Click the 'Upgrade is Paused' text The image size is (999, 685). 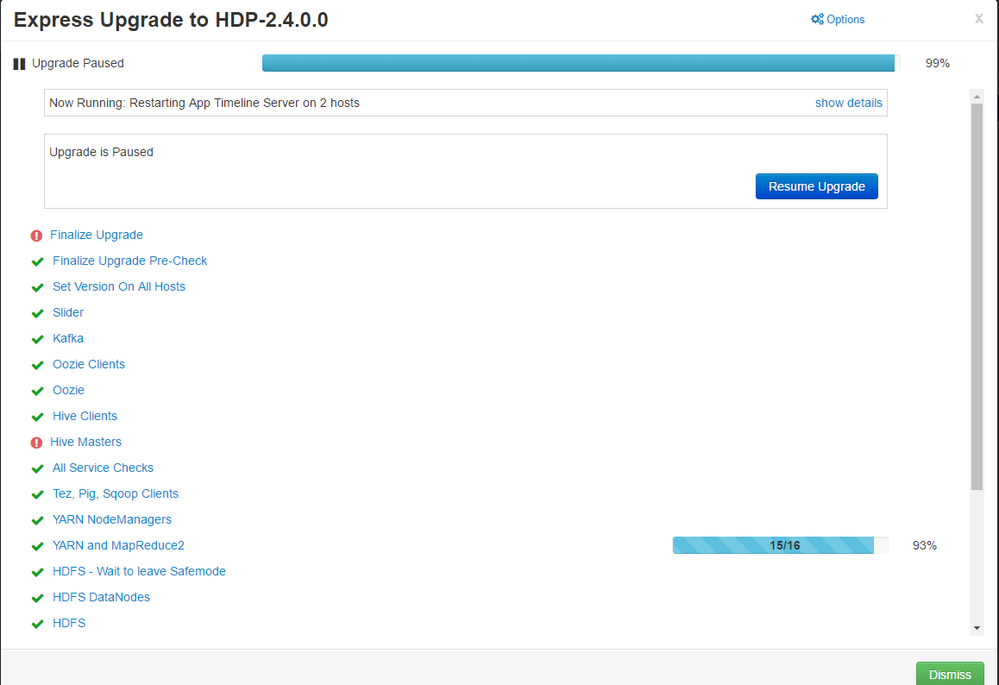click(x=101, y=152)
